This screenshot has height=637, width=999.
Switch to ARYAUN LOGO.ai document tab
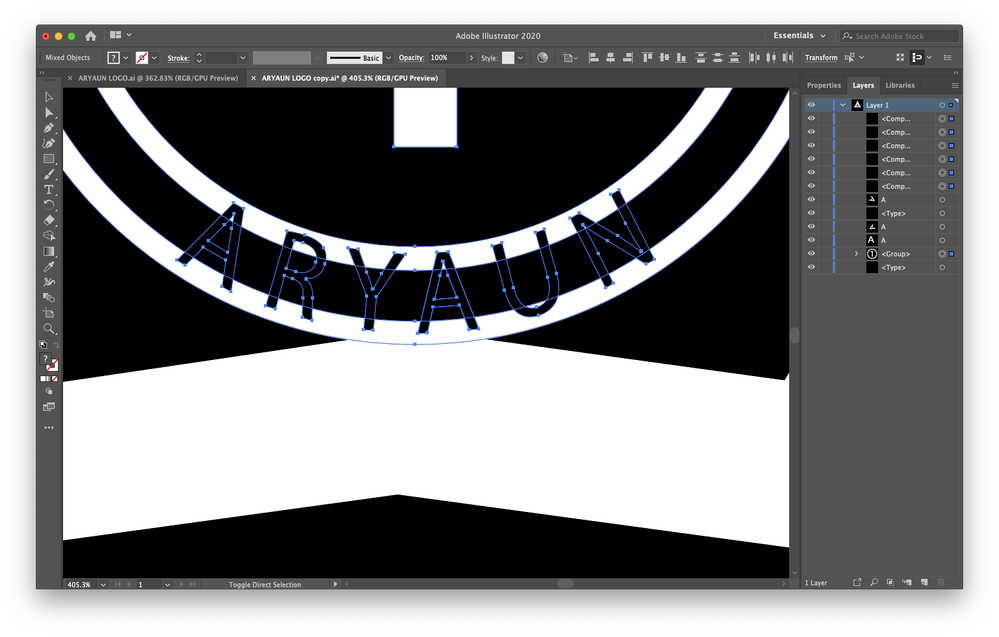tap(158, 78)
